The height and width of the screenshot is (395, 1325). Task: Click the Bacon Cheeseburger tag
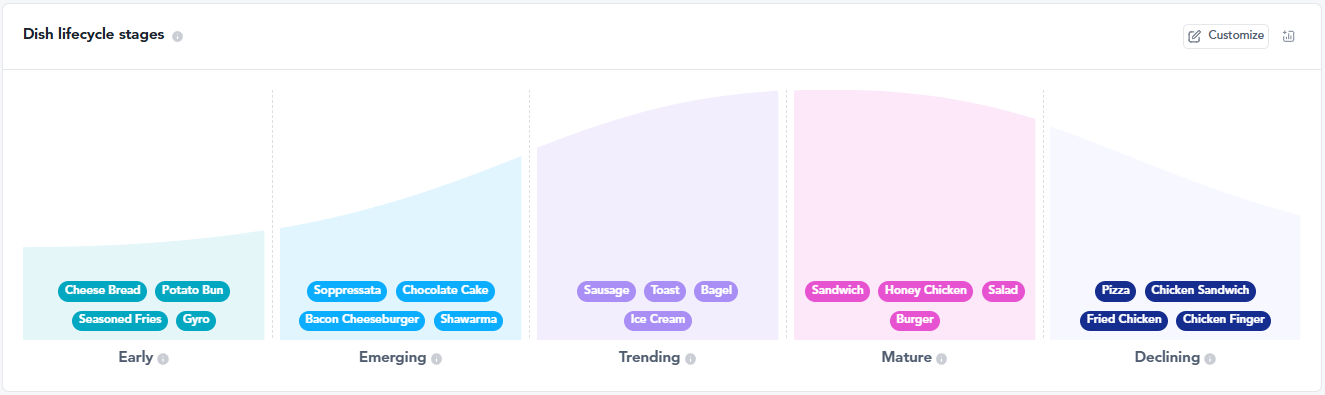click(363, 320)
